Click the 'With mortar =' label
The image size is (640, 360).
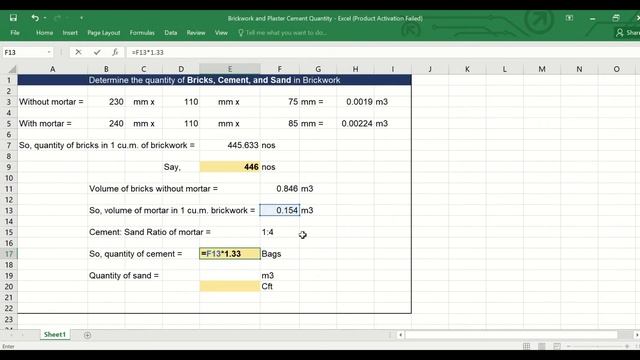point(45,123)
